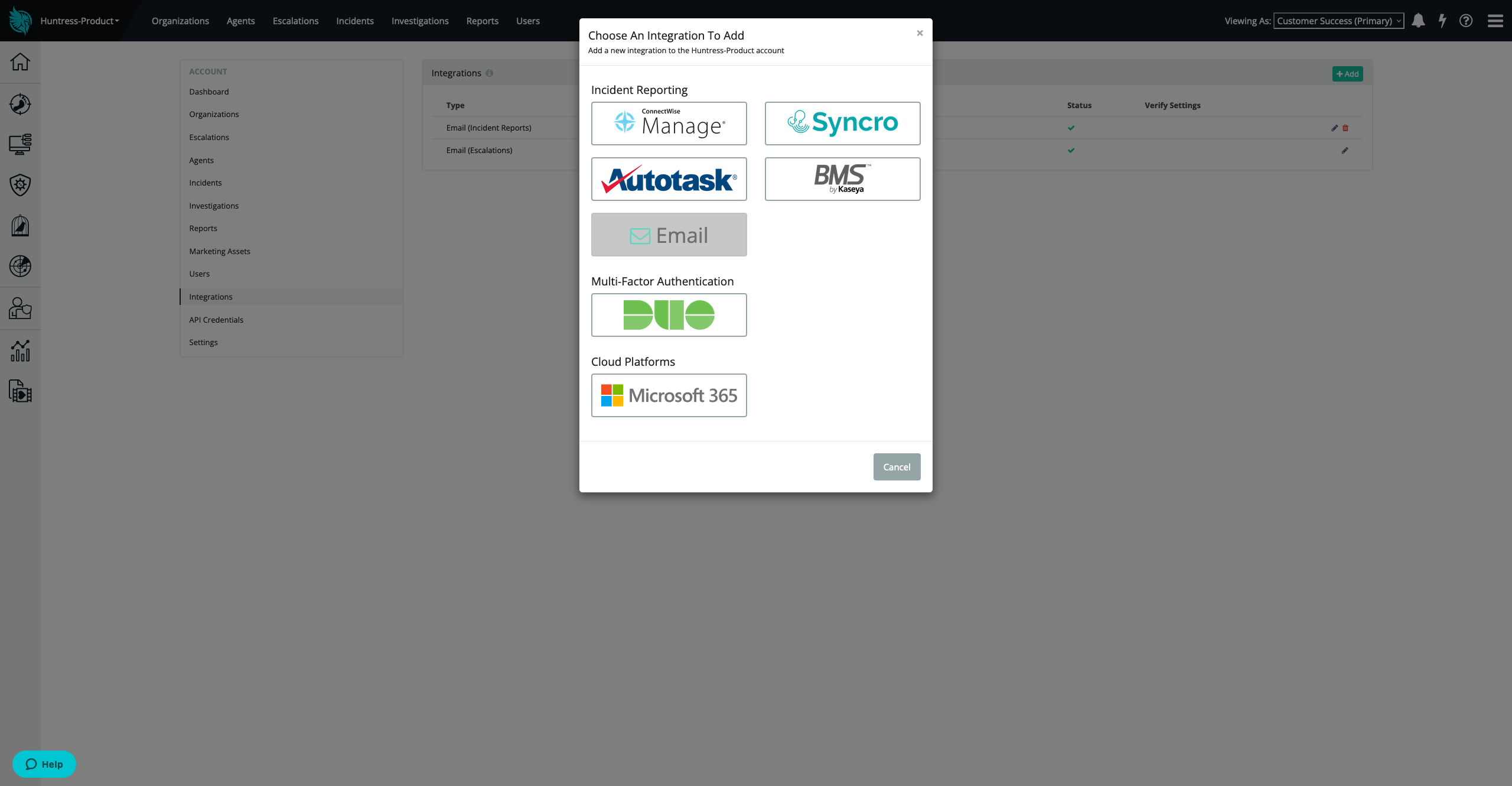
Task: Open the video documents sidebar icon
Action: pos(20,391)
